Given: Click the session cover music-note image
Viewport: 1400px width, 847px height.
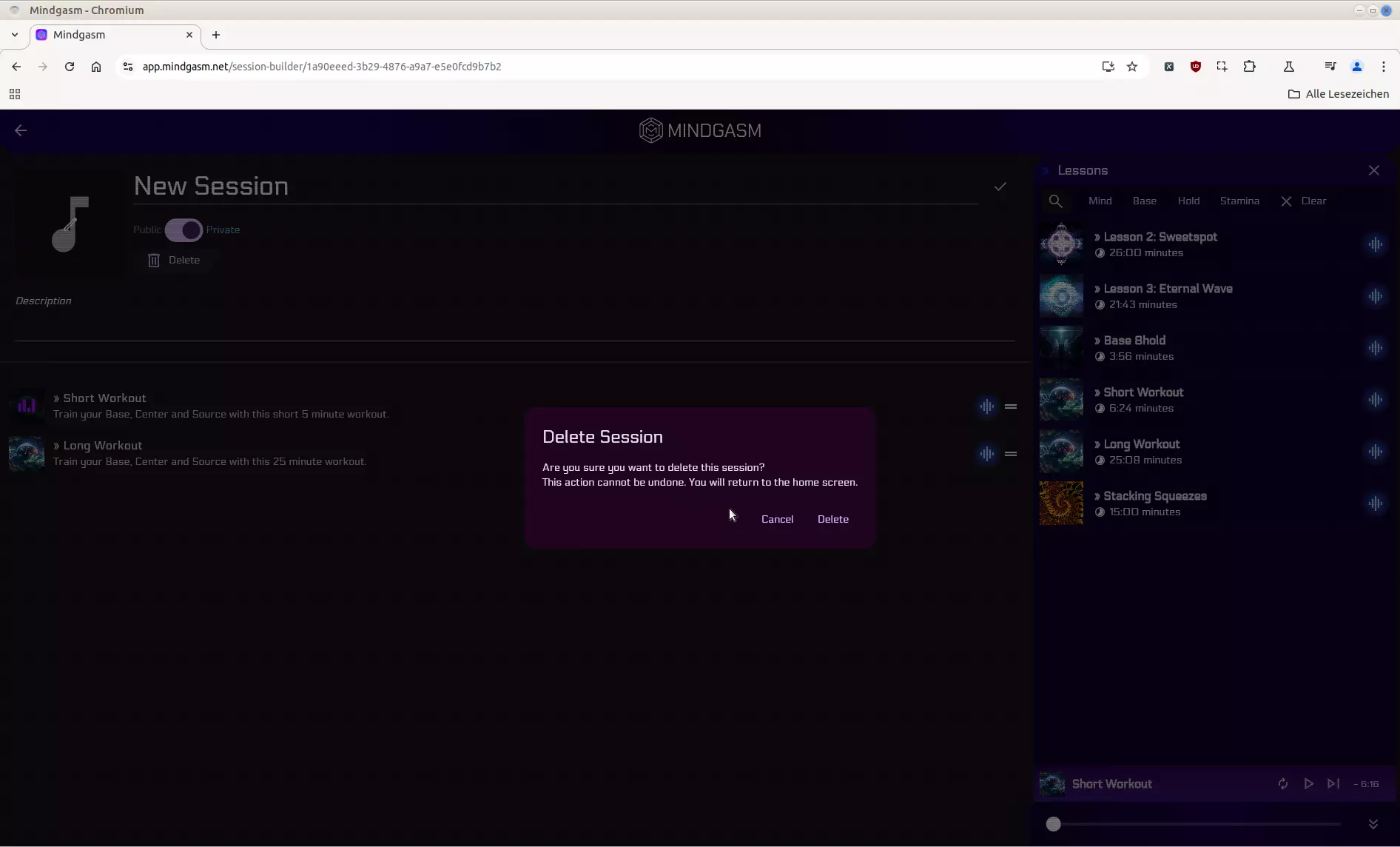Looking at the screenshot, I should [x=70, y=224].
